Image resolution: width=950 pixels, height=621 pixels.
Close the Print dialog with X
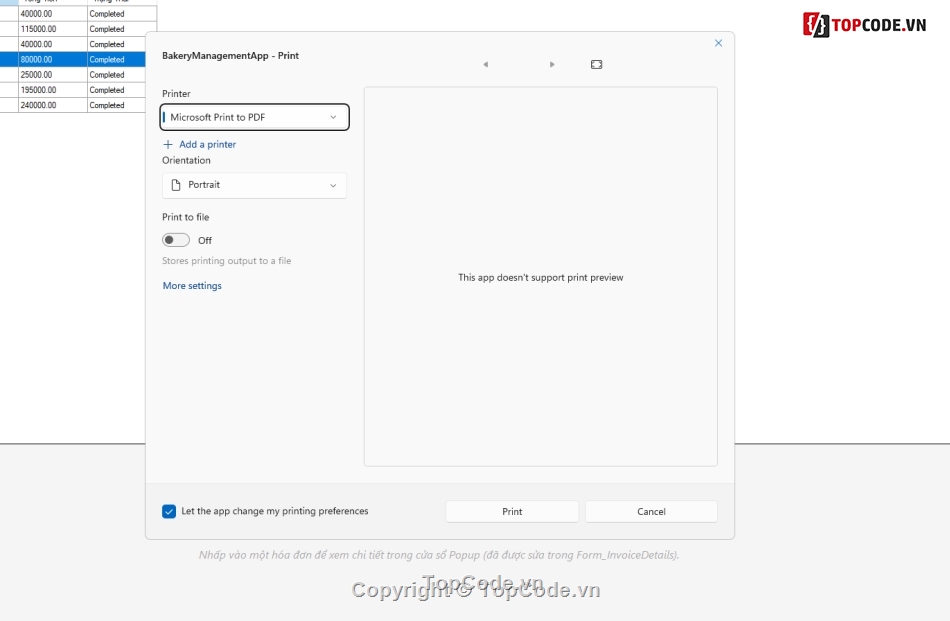(718, 43)
